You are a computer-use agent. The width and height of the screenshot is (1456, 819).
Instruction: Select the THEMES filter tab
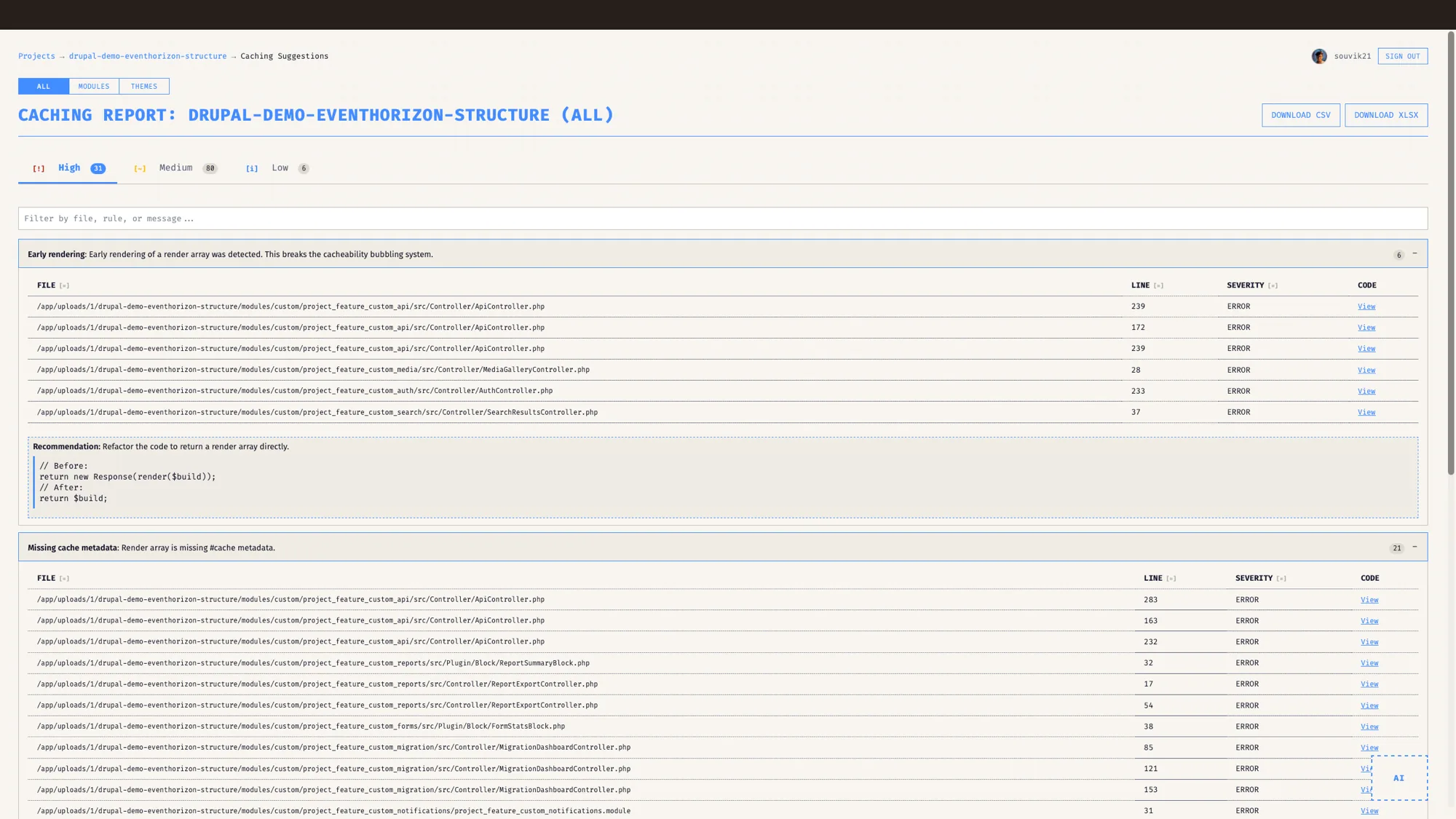[144, 87]
